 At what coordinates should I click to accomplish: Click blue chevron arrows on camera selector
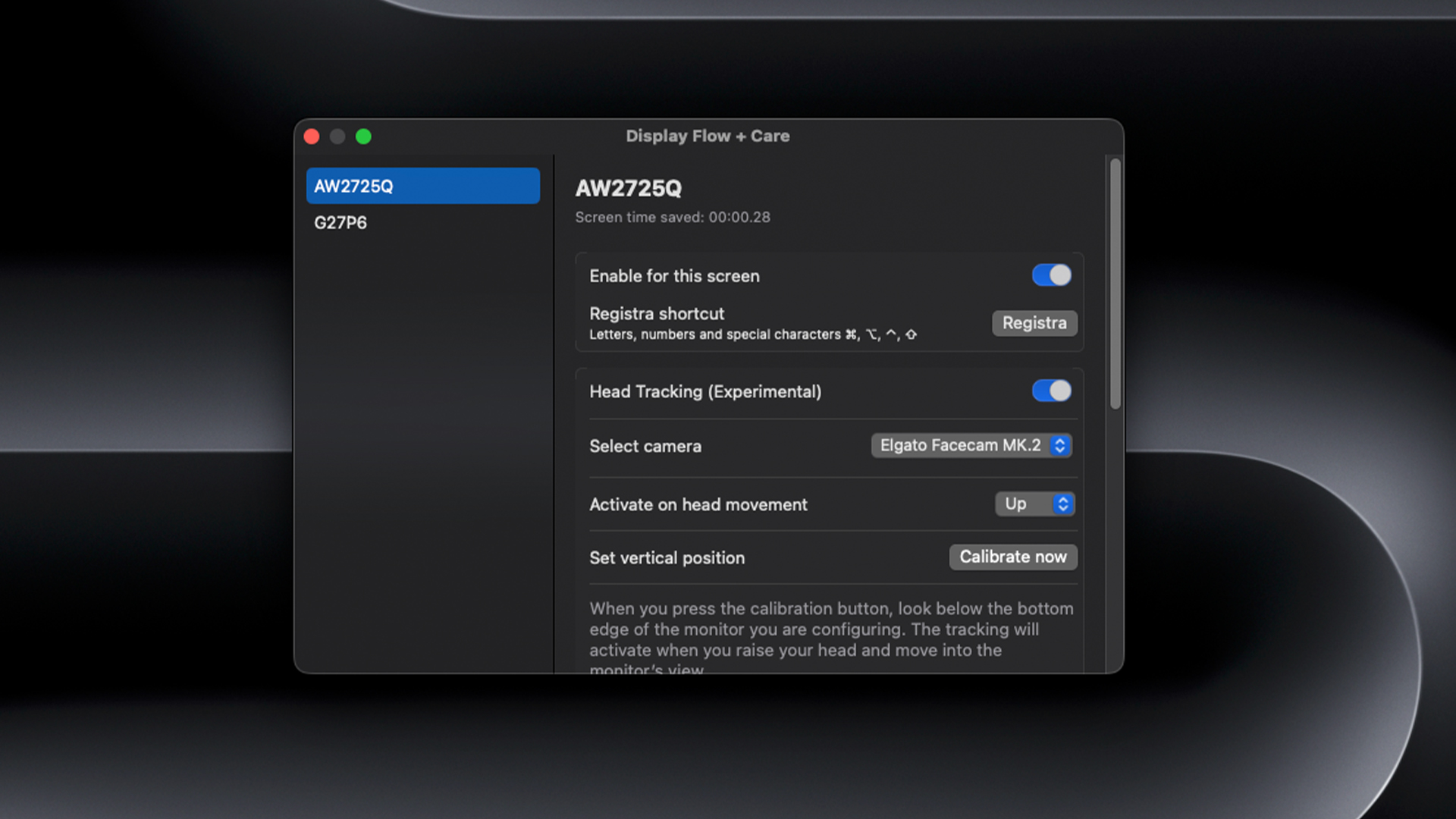[1060, 446]
